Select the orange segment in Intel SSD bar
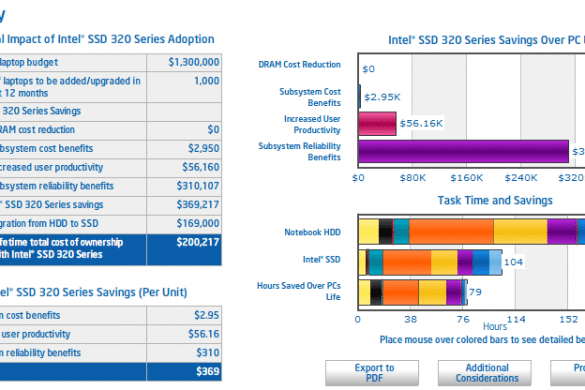The height and width of the screenshot is (390, 585). coord(407,262)
